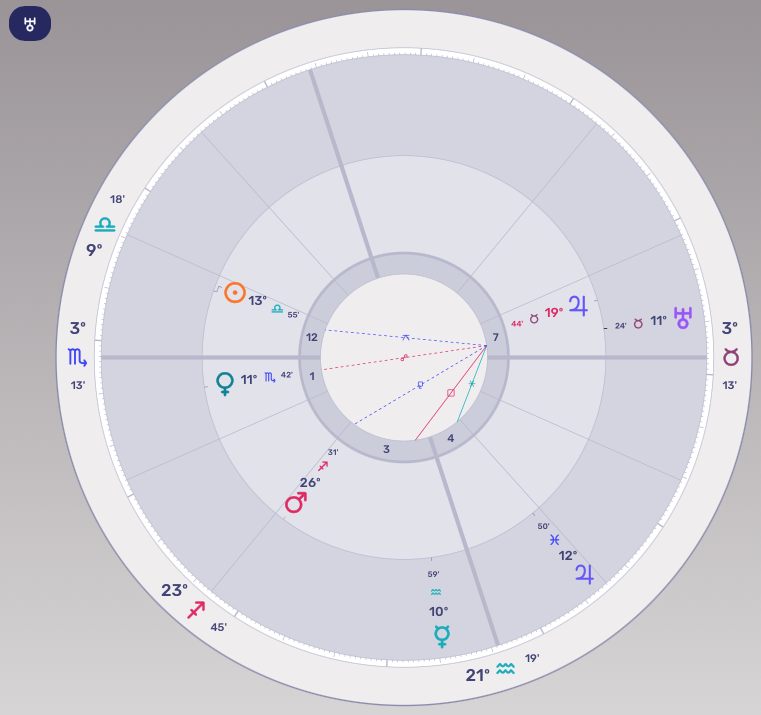Click the Sagittarius cusp sign at 23°

tap(197, 609)
